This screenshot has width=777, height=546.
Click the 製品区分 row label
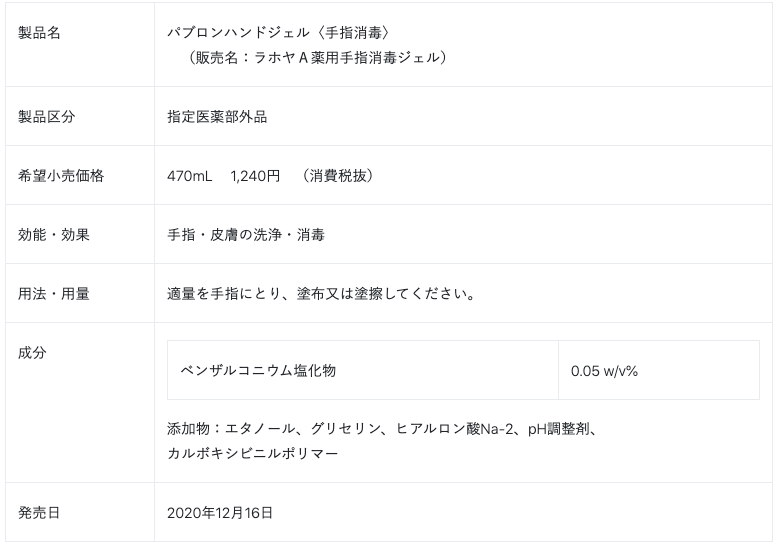click(47, 116)
